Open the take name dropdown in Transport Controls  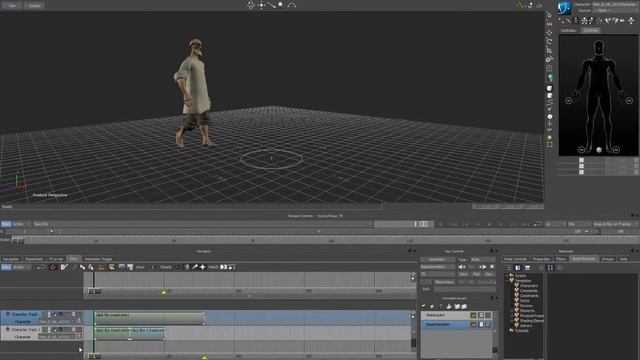click(203, 224)
